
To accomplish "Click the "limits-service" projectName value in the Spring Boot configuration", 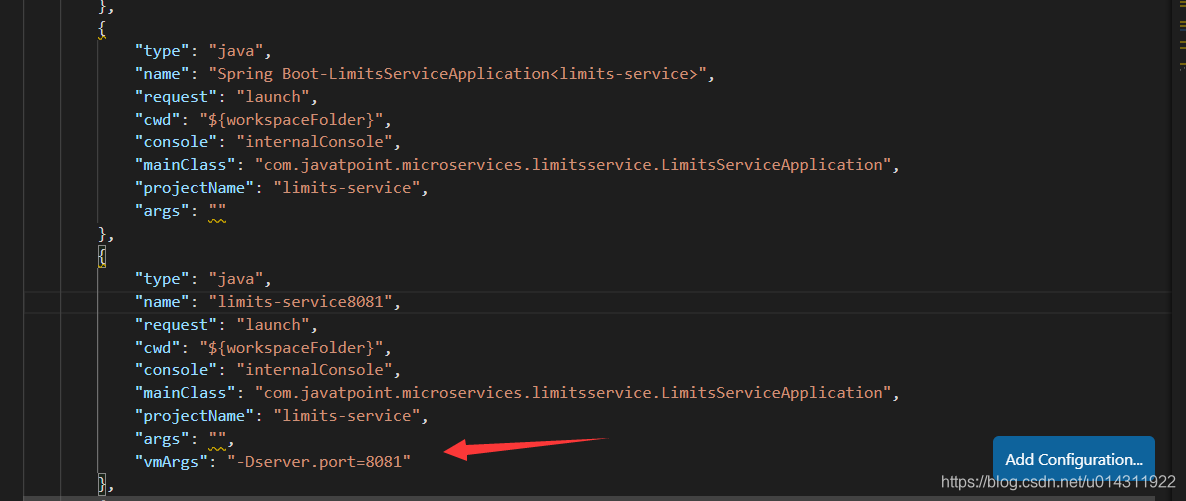I will click(x=346, y=188).
